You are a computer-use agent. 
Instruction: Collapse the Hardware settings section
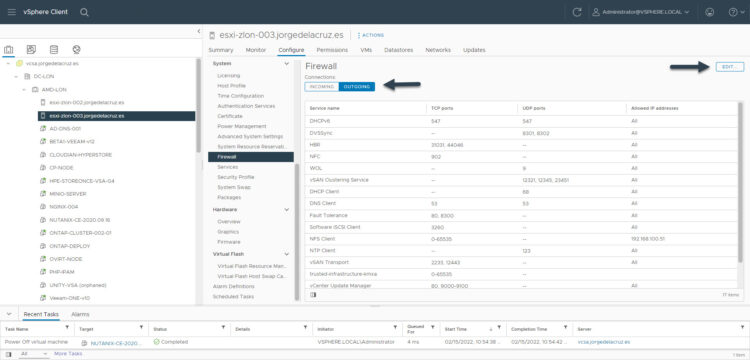(287, 210)
